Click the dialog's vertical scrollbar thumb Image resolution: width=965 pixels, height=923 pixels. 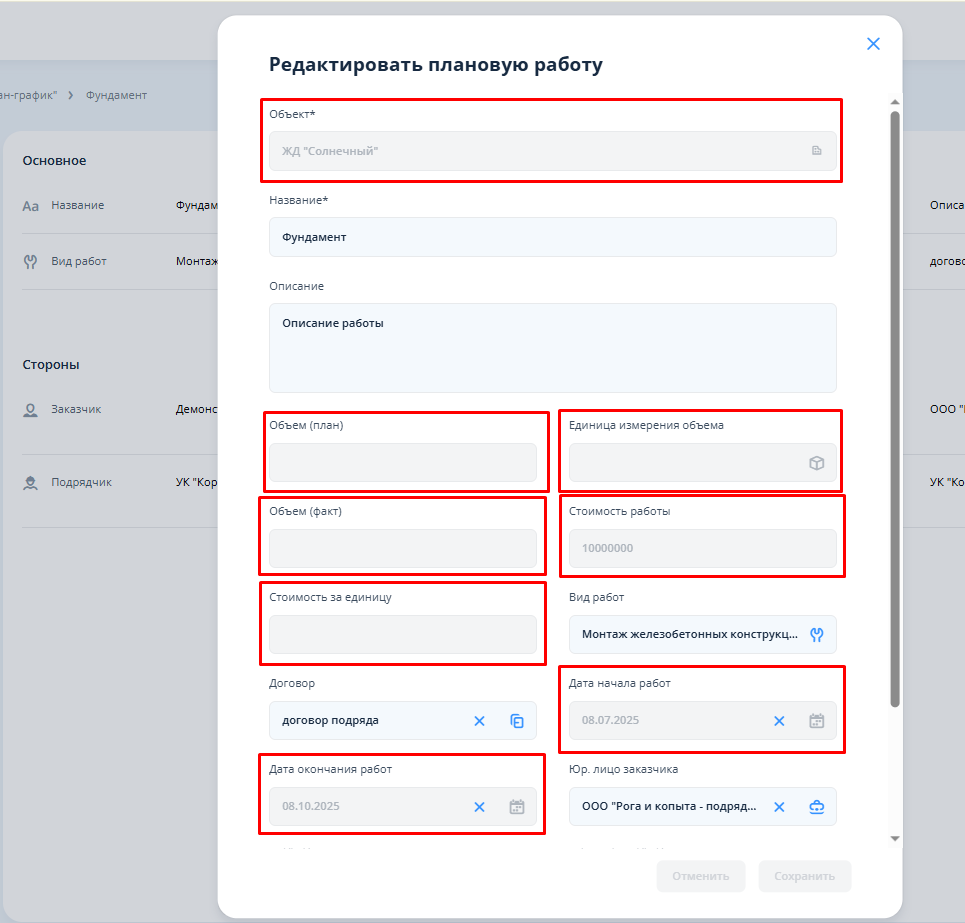click(x=895, y=400)
